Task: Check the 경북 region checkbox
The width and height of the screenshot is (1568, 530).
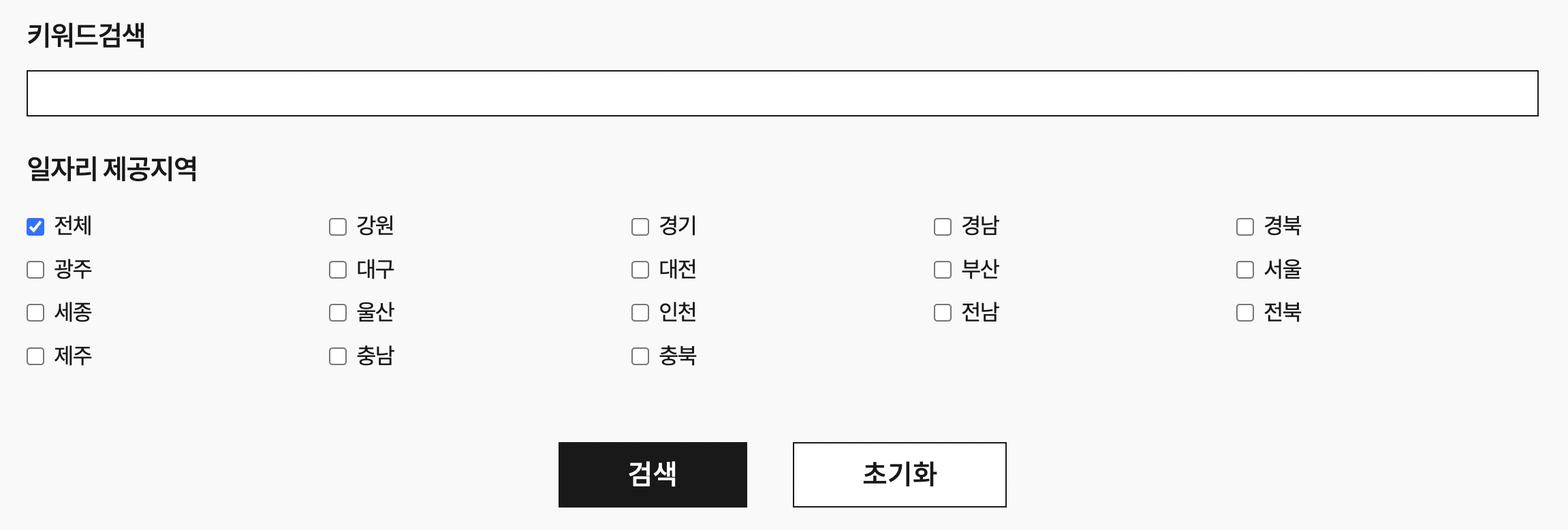Action: (x=1244, y=227)
